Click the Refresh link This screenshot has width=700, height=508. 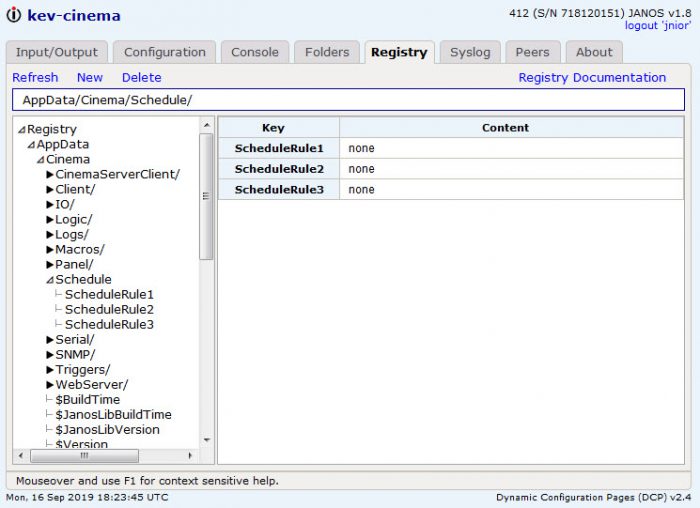pos(35,78)
